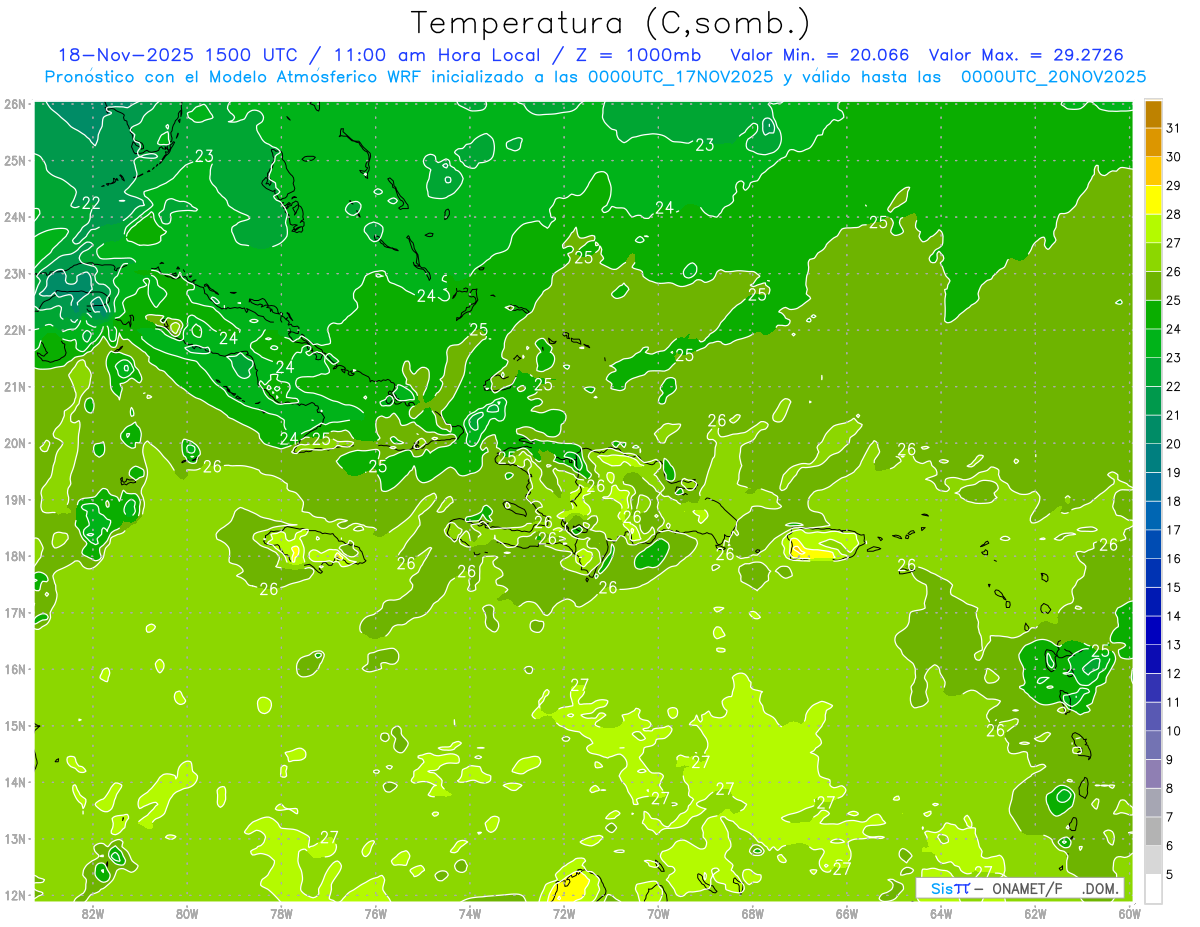Click the ONAMET logo box on the map

click(1020, 888)
